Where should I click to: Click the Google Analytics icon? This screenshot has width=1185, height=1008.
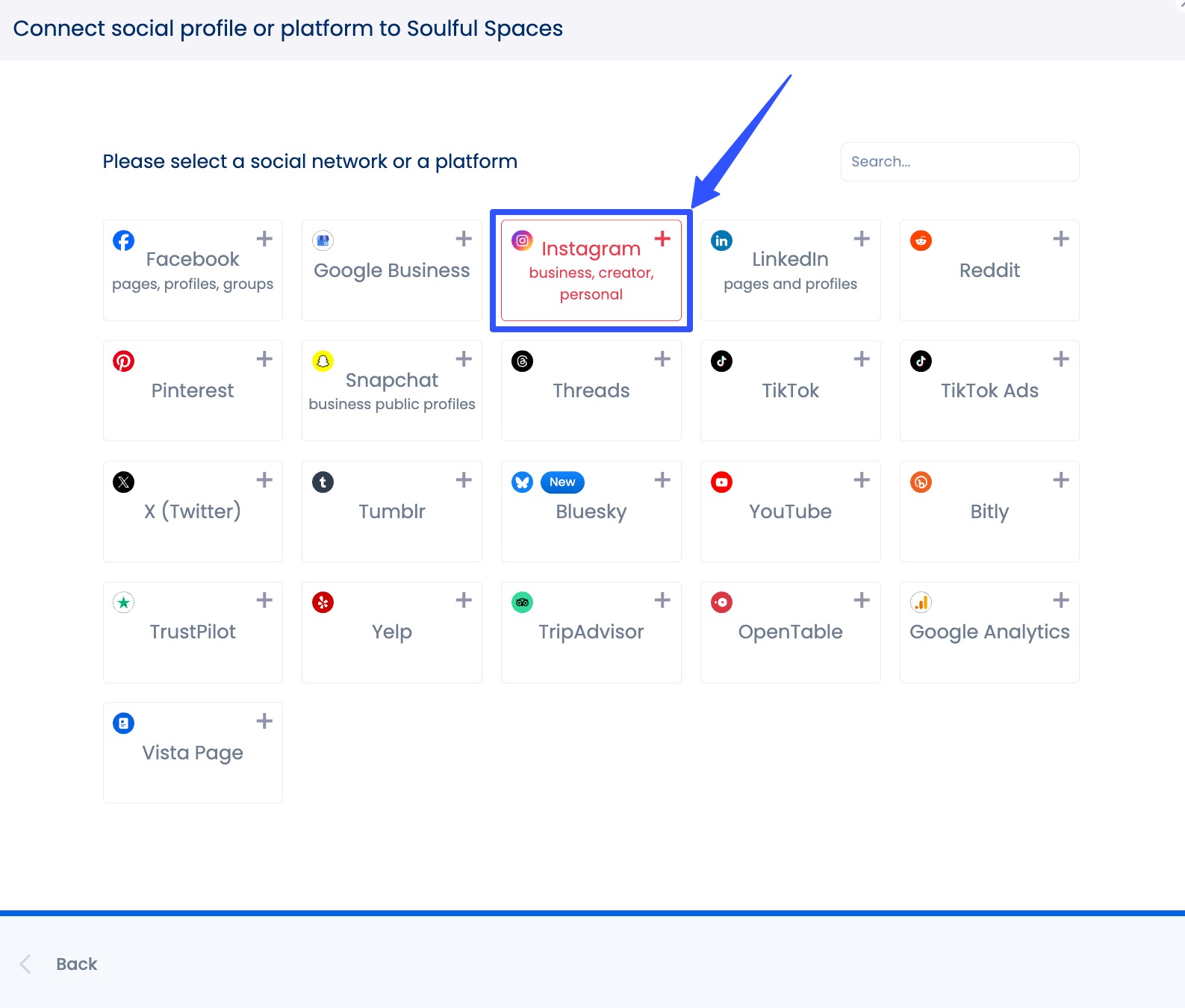pos(920,603)
